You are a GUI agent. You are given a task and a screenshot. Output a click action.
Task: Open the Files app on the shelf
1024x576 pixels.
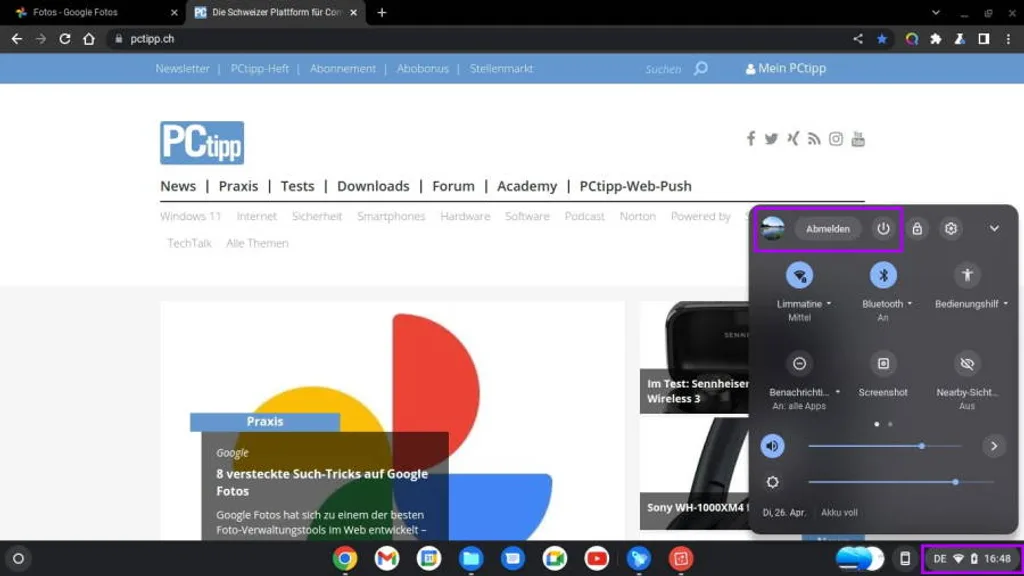coord(471,558)
